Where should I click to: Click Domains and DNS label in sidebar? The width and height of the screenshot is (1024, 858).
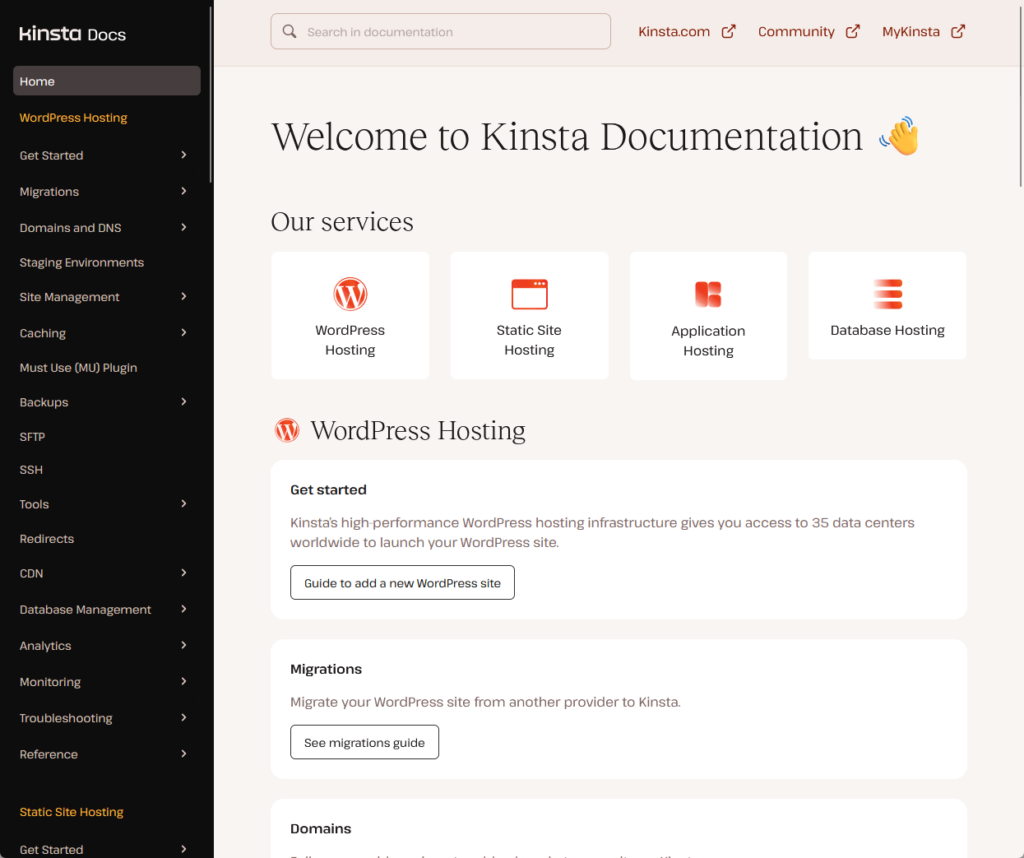pos(71,227)
